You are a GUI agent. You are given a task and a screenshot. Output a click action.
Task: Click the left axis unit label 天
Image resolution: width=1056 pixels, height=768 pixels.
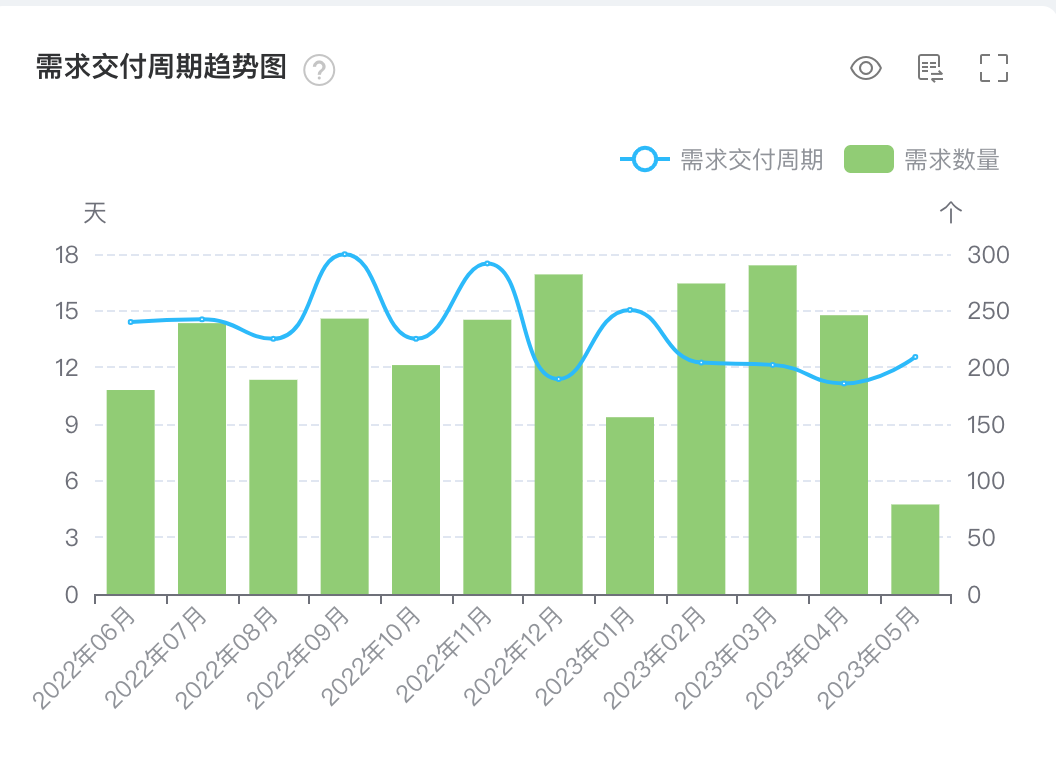pyautogui.click(x=95, y=213)
